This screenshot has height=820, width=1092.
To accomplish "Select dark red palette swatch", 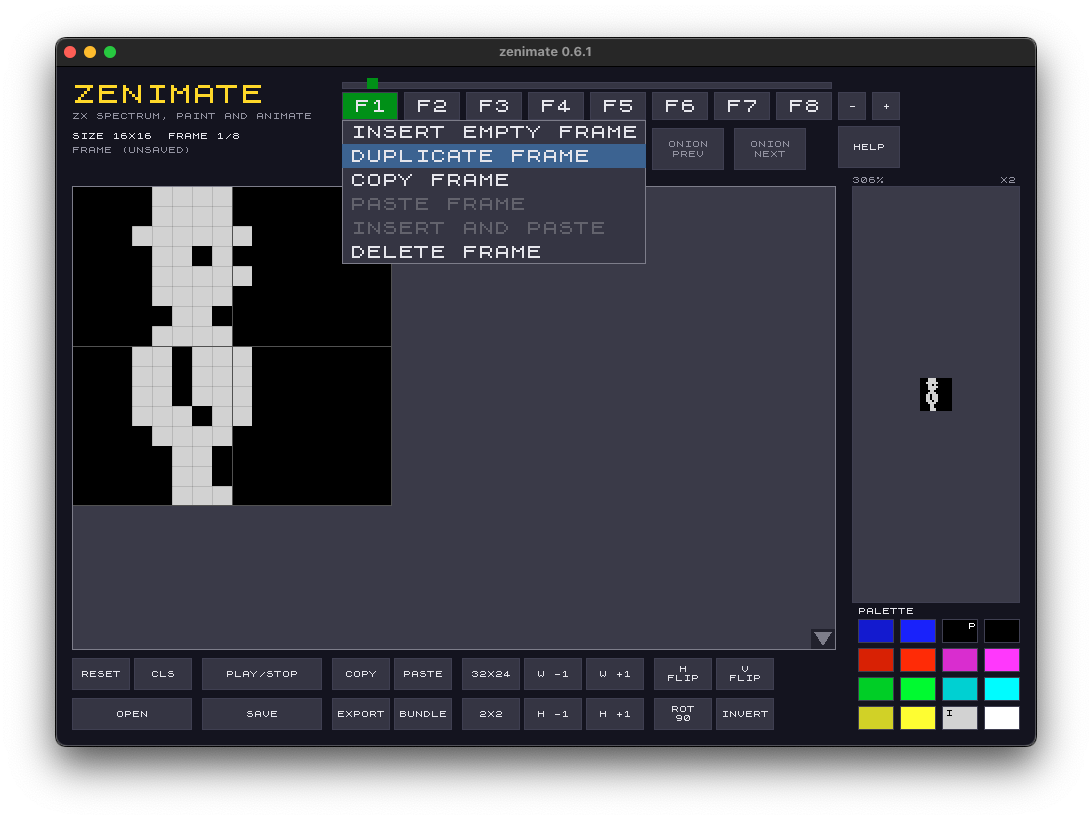I will point(875,660).
